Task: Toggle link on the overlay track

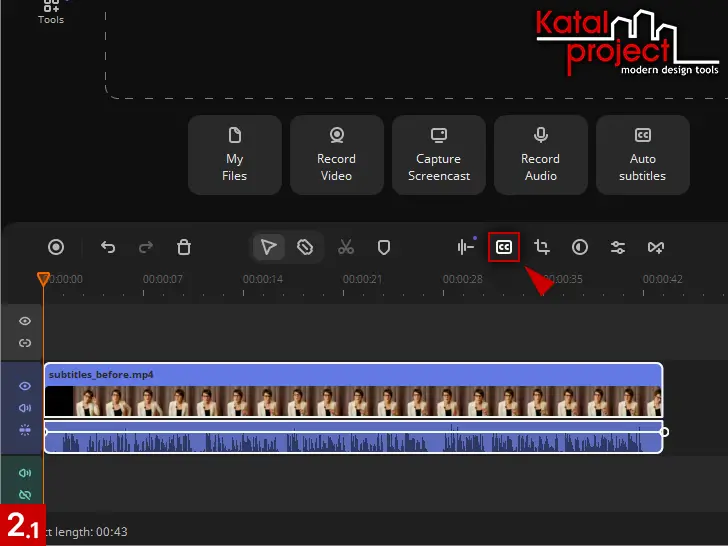Action: point(25,343)
